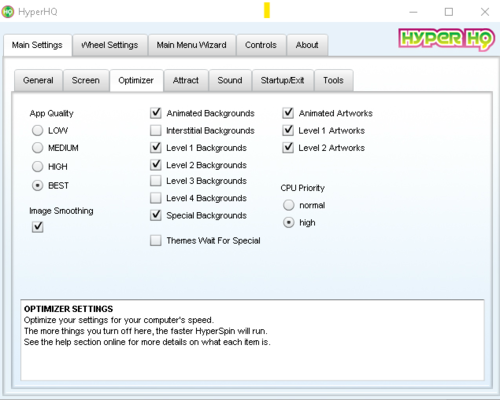This screenshot has width=500, height=400.
Task: Enable Interstitial Backgrounds checkbox
Action: [156, 130]
